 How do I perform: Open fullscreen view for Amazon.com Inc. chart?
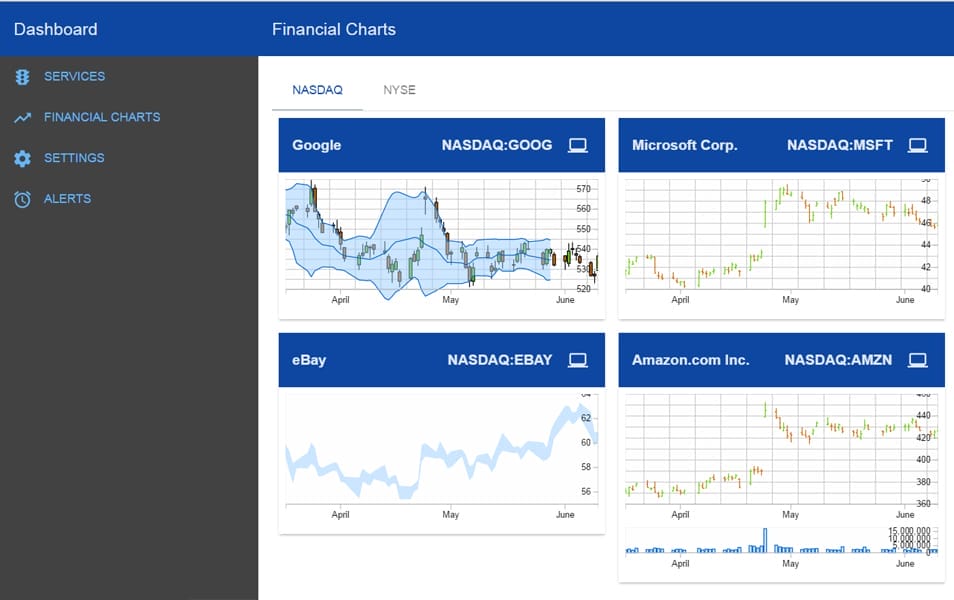tap(918, 359)
